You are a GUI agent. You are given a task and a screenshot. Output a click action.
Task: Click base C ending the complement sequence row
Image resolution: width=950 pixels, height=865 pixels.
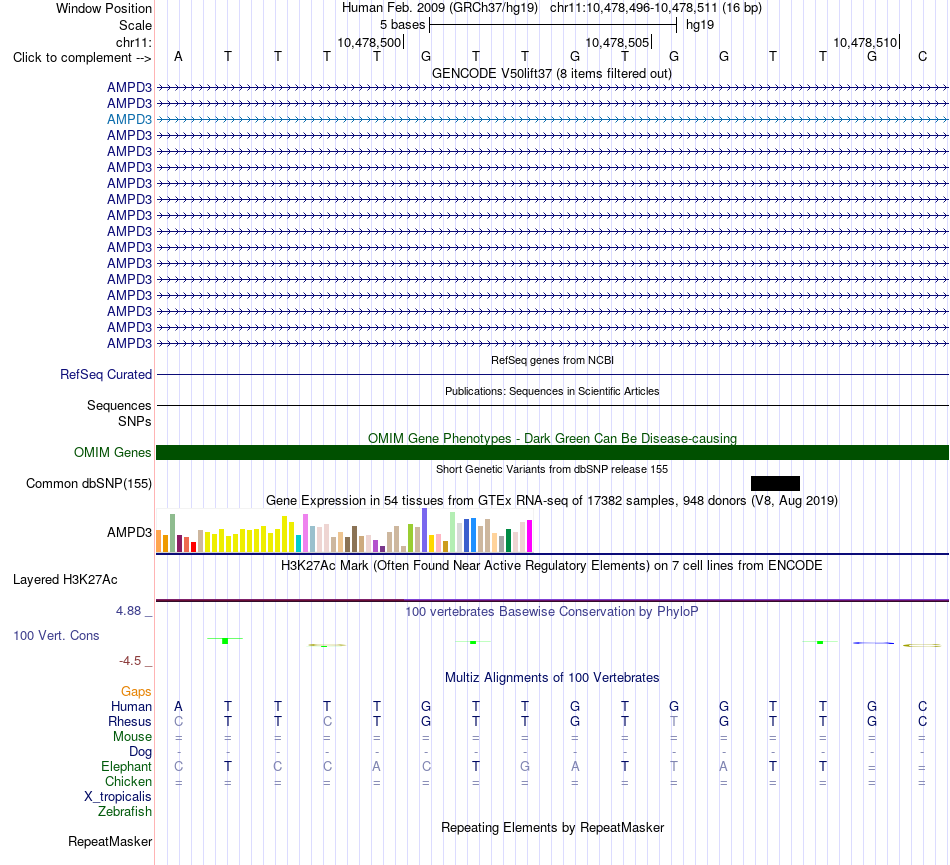922,56
